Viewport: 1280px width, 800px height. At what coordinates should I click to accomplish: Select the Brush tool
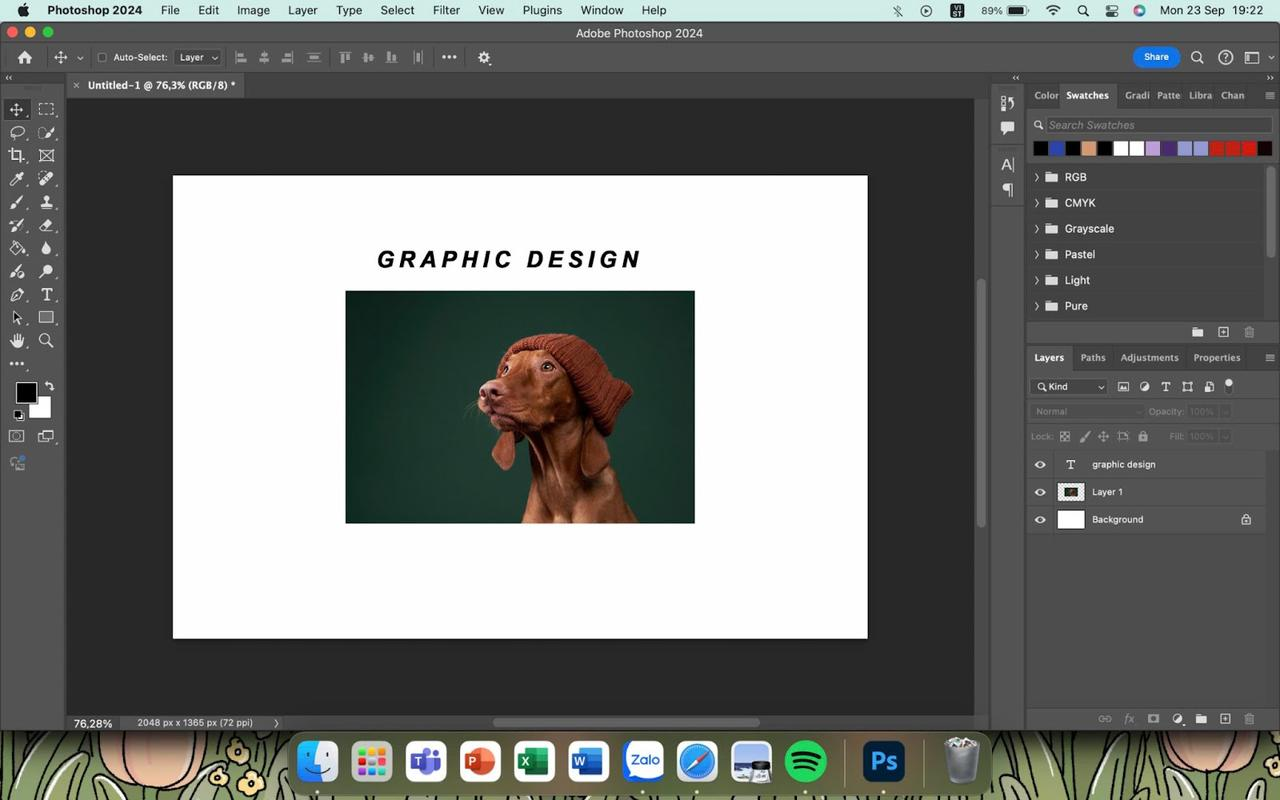pos(15,202)
